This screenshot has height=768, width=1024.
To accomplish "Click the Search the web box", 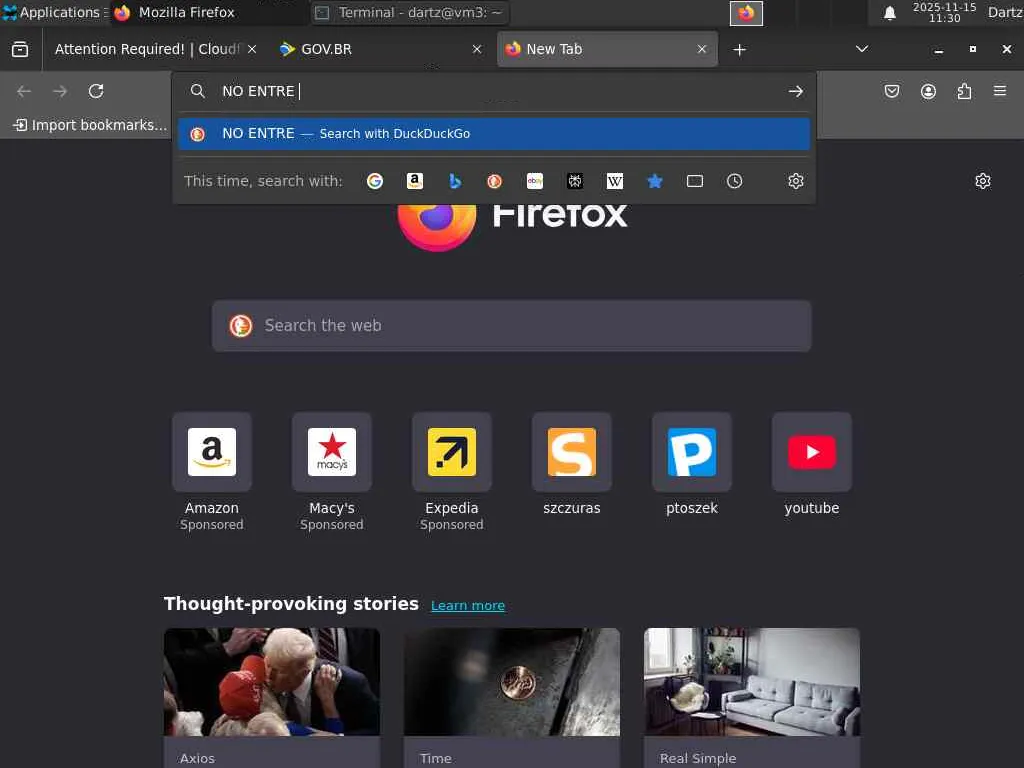I will pyautogui.click(x=512, y=326).
